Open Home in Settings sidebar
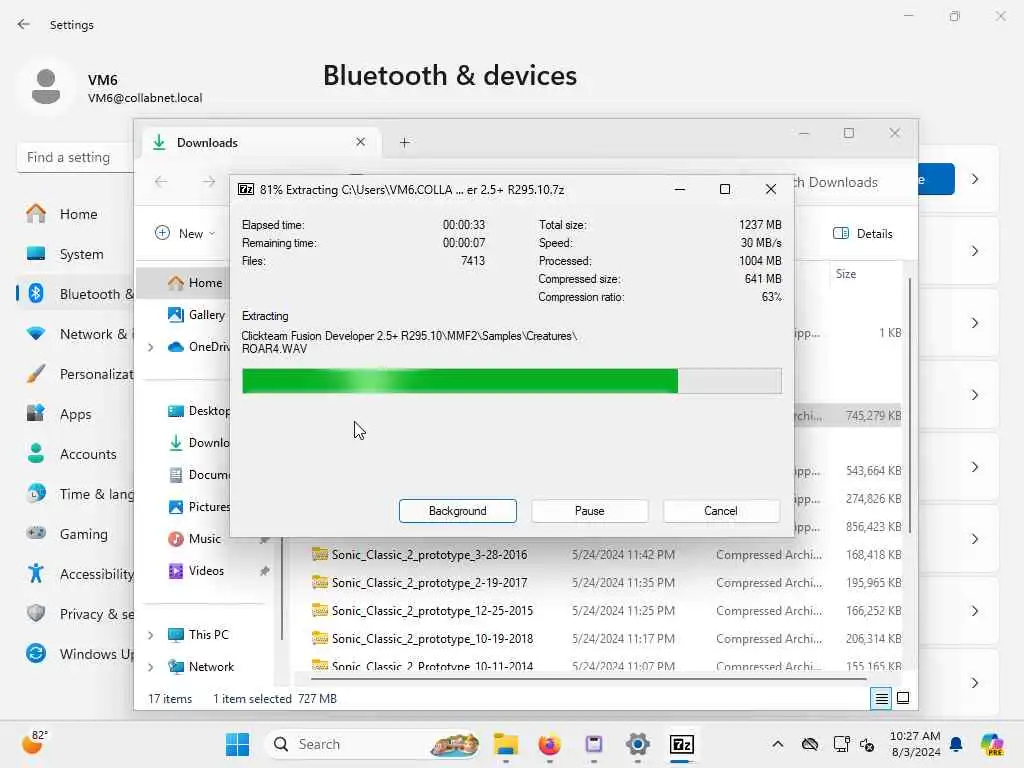The height and width of the screenshot is (768, 1024). pos(78,214)
